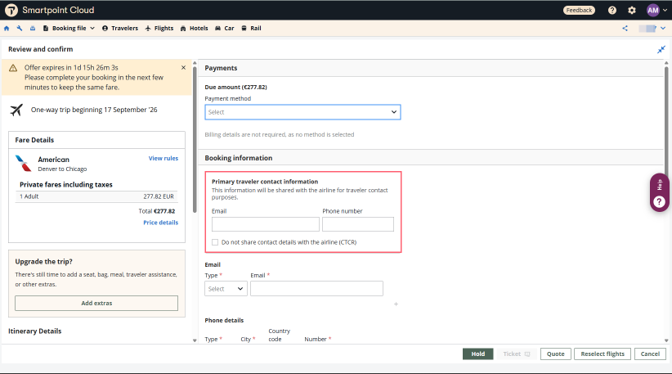Click the share icon in toolbar

click(x=625, y=28)
